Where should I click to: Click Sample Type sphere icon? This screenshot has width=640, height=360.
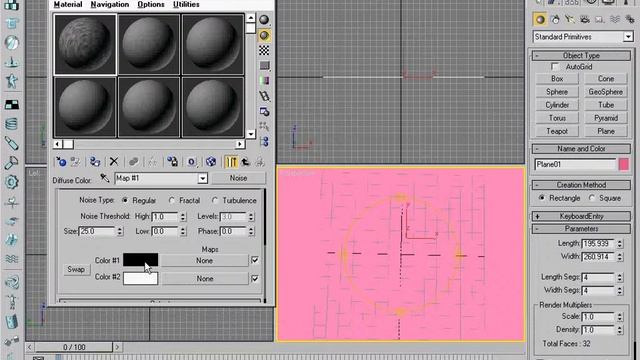tap(264, 20)
